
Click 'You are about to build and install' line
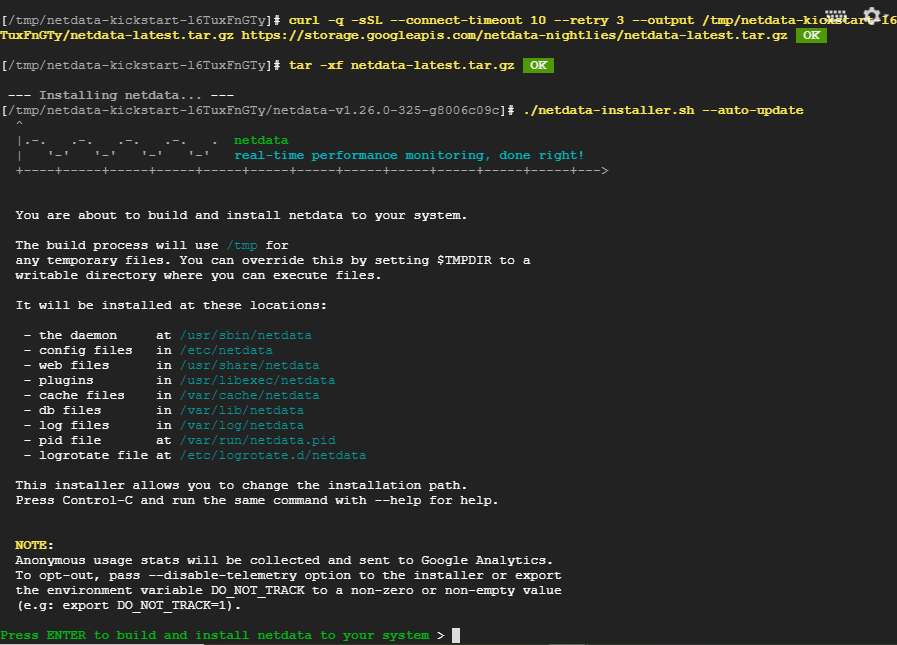241,215
